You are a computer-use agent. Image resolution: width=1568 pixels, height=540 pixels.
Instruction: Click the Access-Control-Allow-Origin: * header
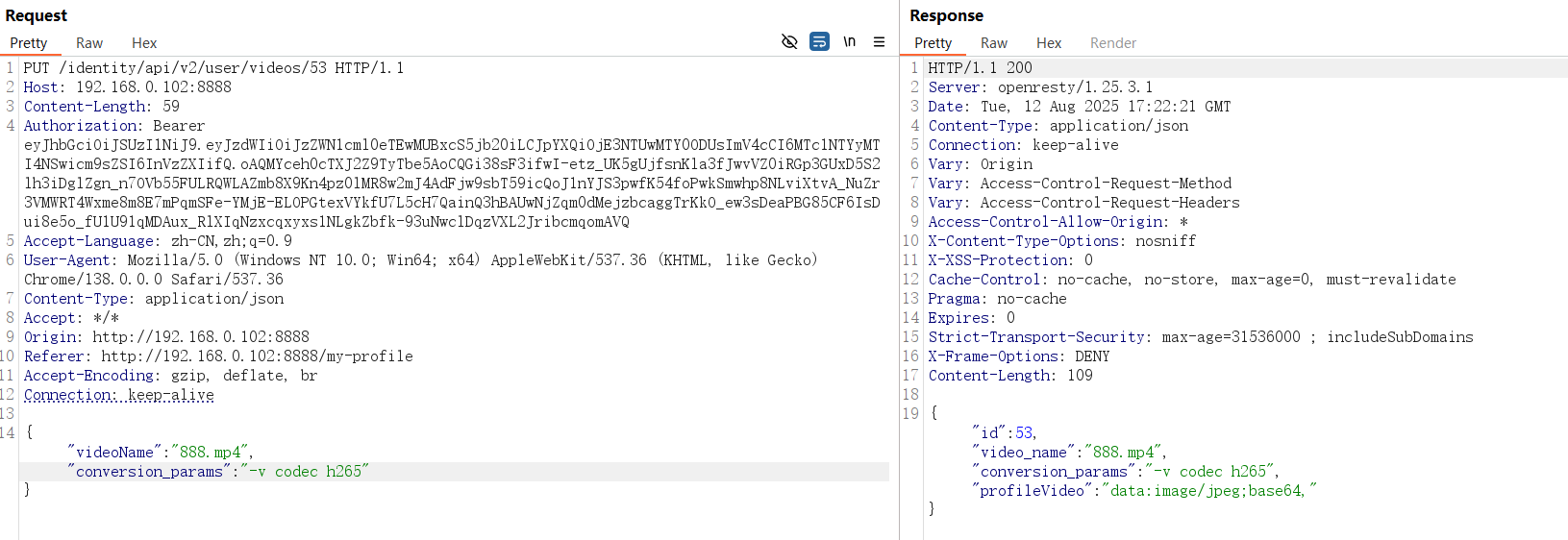[1058, 222]
